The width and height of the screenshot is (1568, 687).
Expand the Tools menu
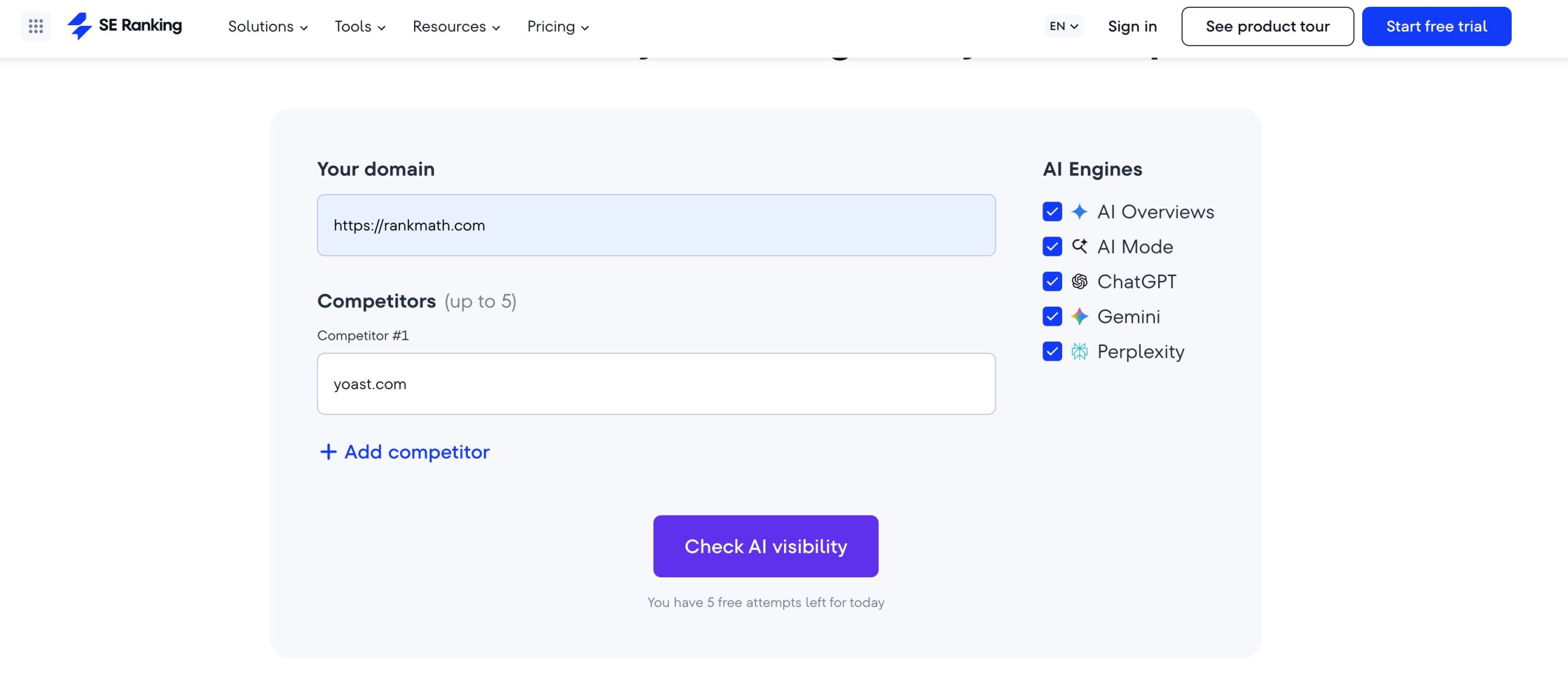(x=360, y=26)
